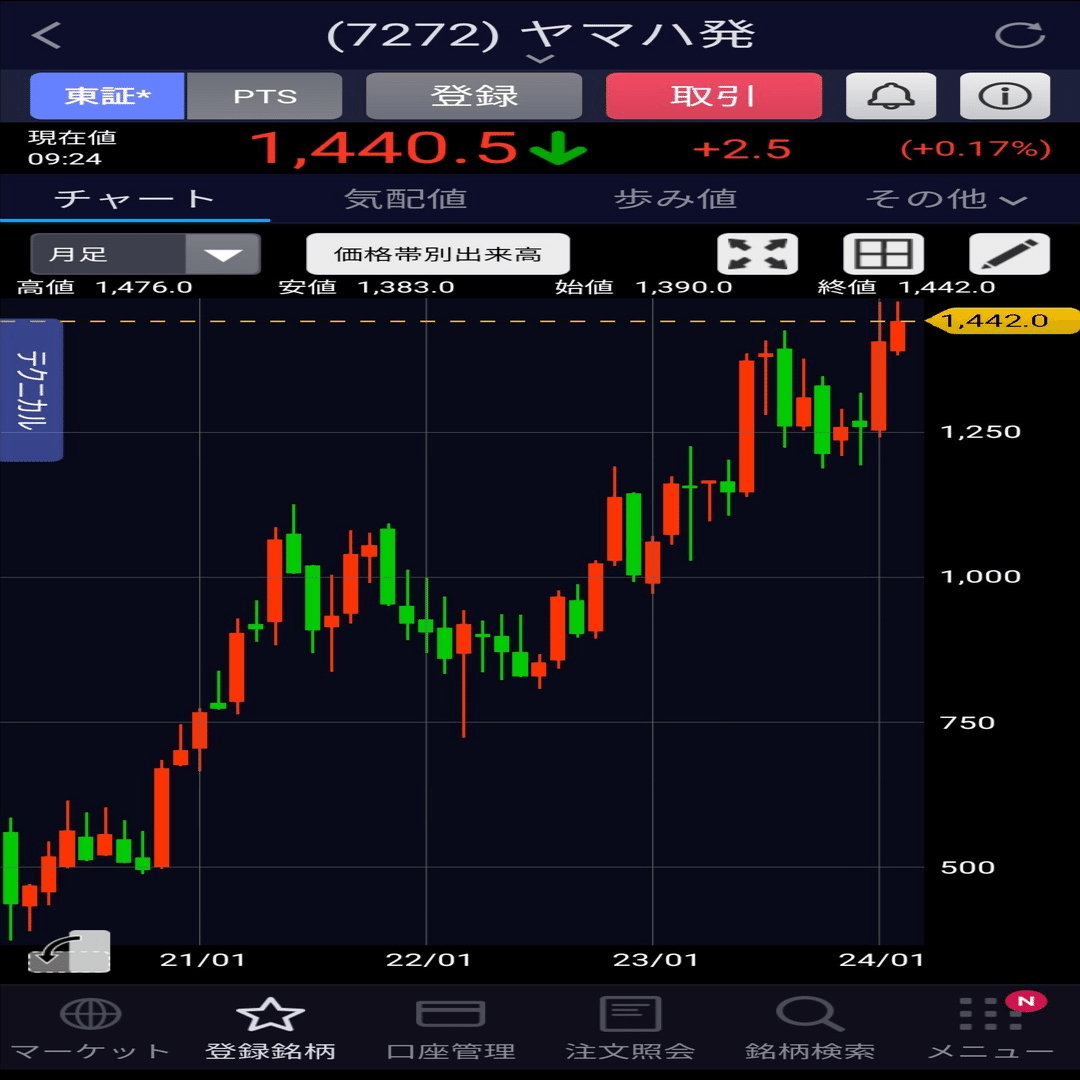Open the マーケット globe icon
The image size is (1080, 1080).
(90, 1014)
